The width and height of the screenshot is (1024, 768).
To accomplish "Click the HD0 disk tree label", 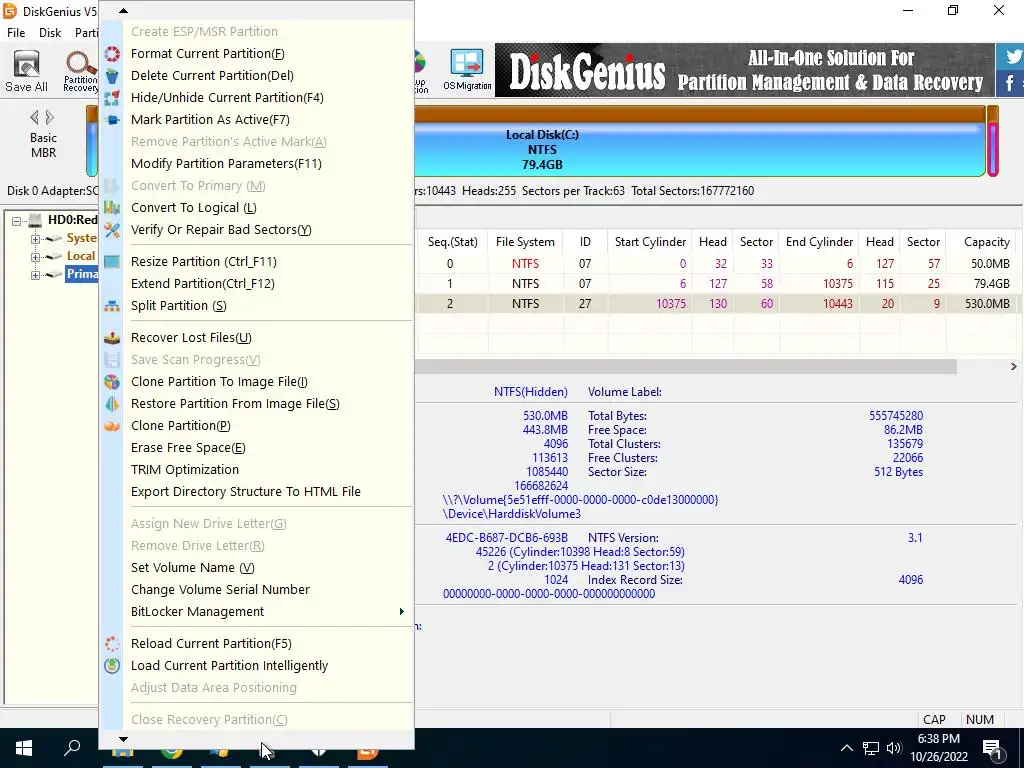I will pyautogui.click(x=72, y=220).
